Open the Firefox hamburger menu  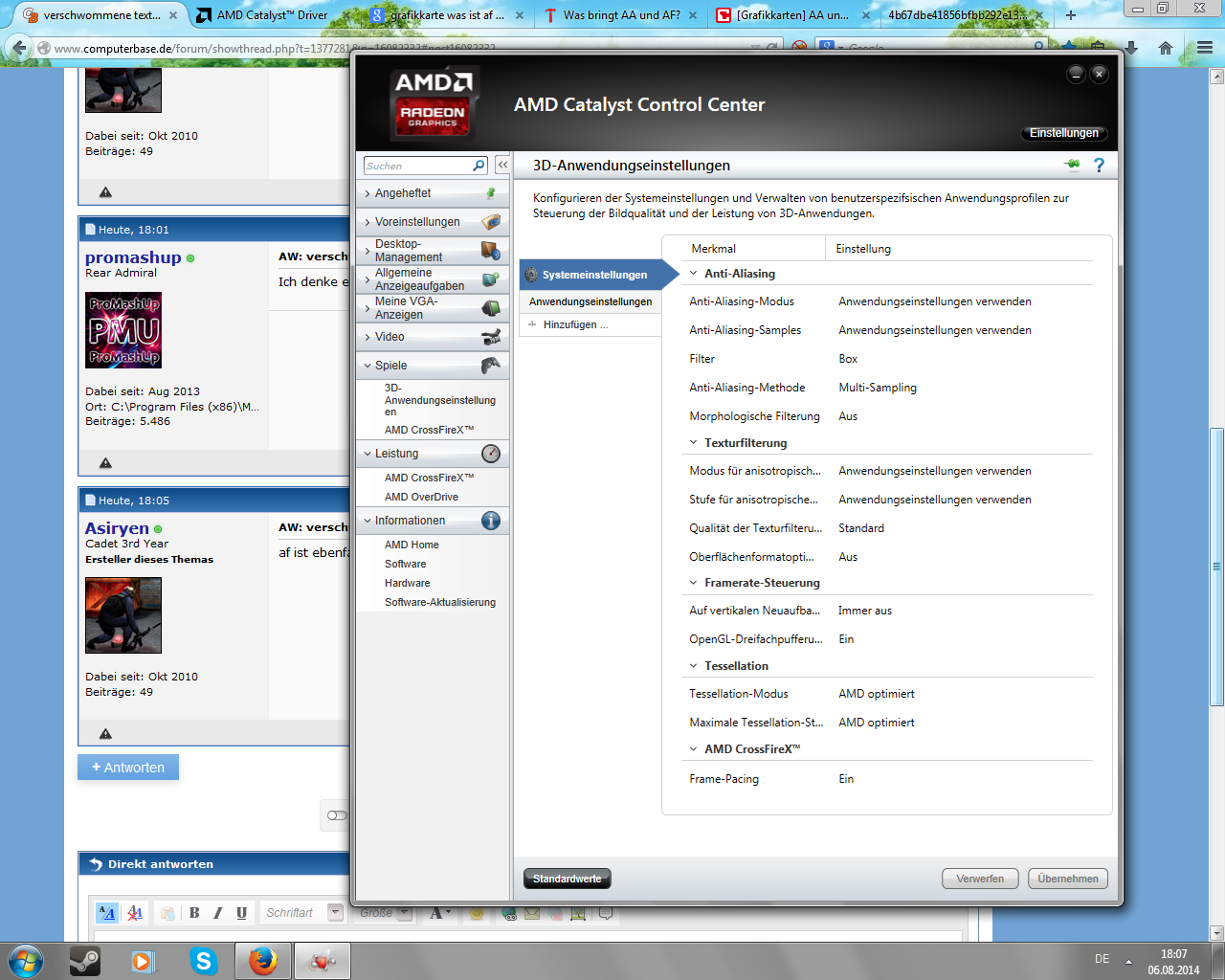(1205, 48)
